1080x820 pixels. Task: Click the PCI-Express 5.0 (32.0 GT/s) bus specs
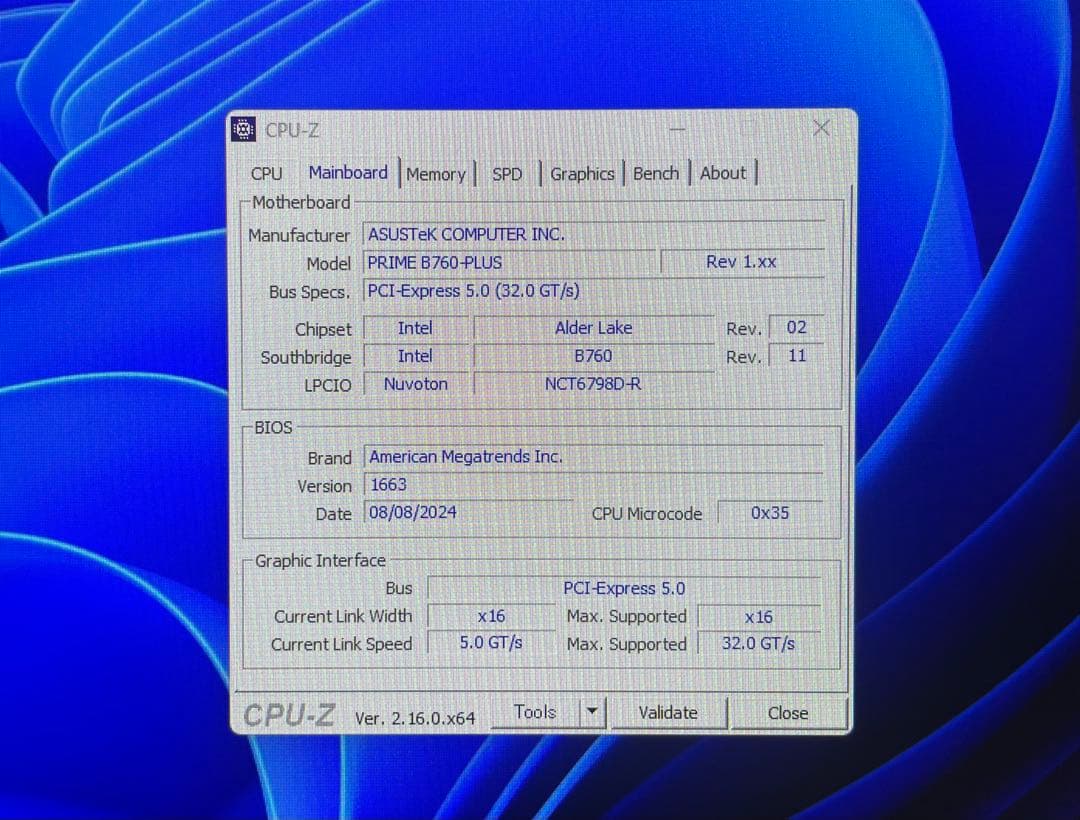(x=594, y=291)
